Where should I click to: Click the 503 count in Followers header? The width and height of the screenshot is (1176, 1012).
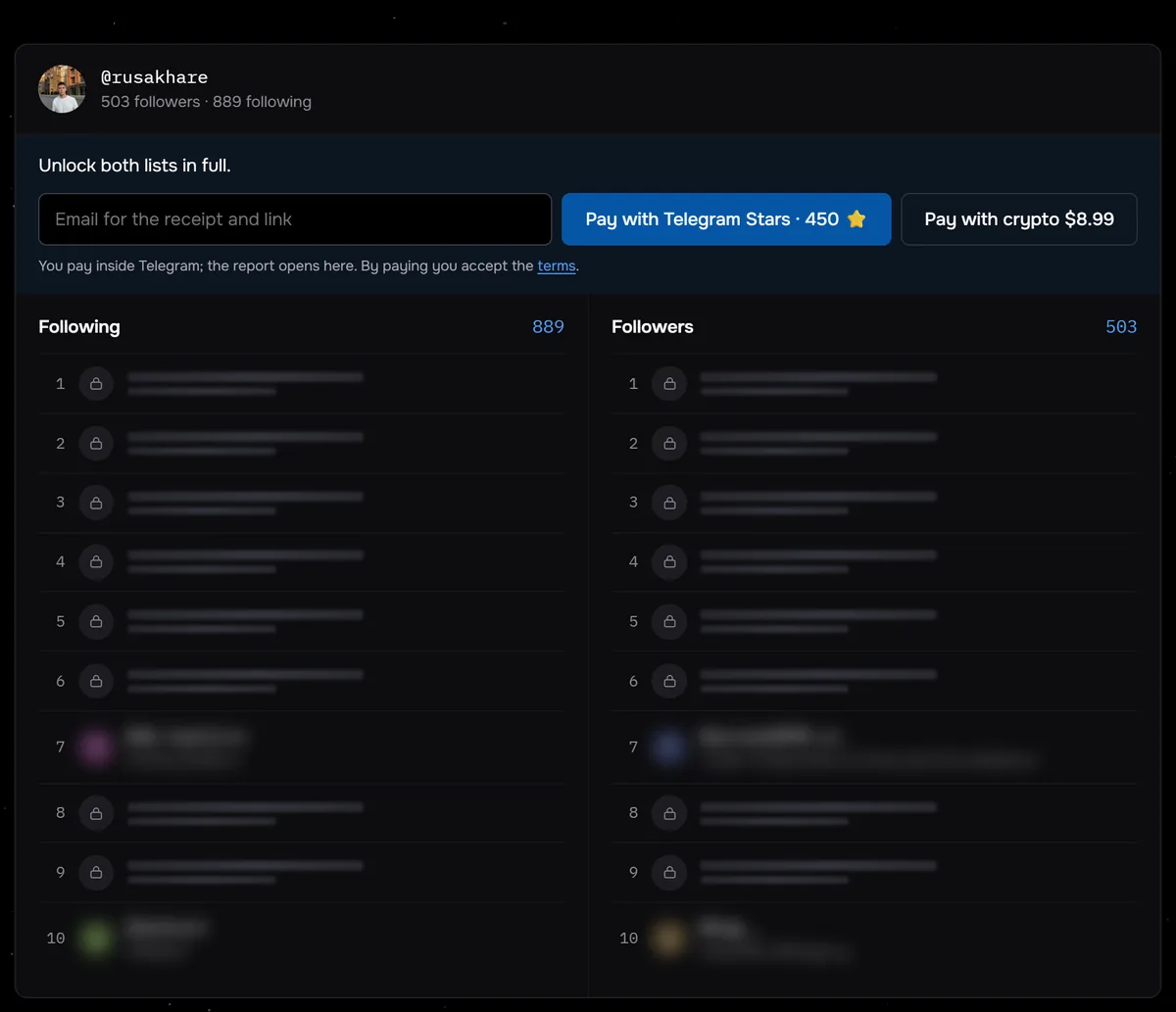click(x=1121, y=327)
